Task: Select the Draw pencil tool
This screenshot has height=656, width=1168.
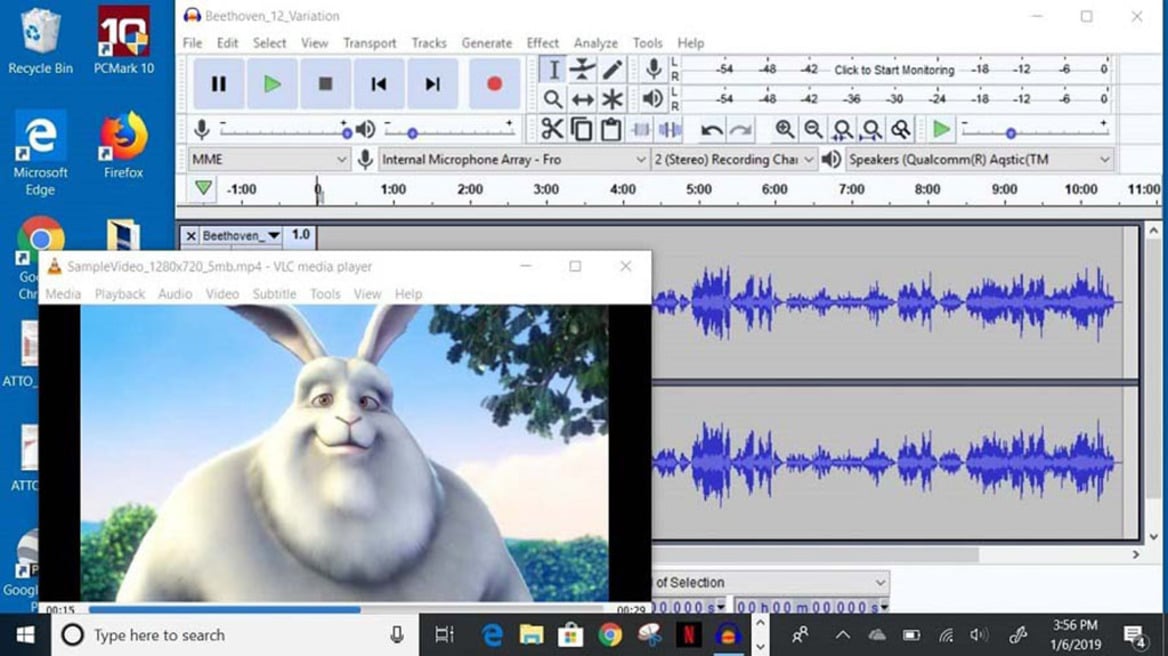Action: pyautogui.click(x=612, y=70)
